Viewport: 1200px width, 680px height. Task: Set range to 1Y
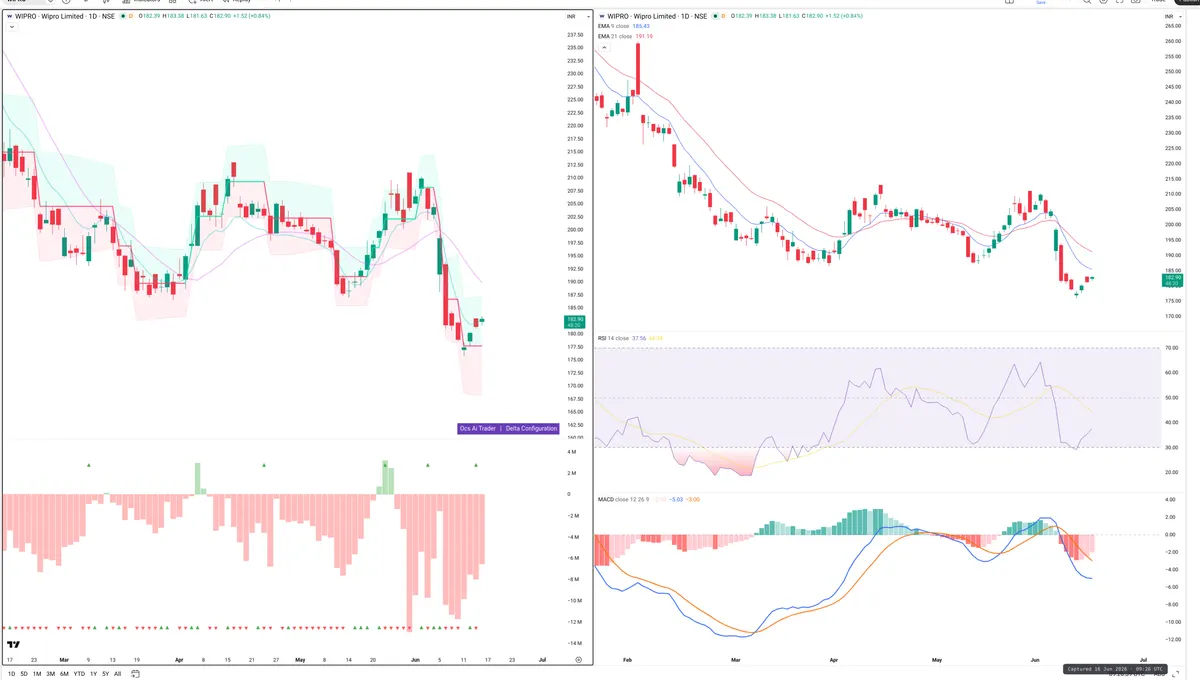pyautogui.click(x=93, y=674)
